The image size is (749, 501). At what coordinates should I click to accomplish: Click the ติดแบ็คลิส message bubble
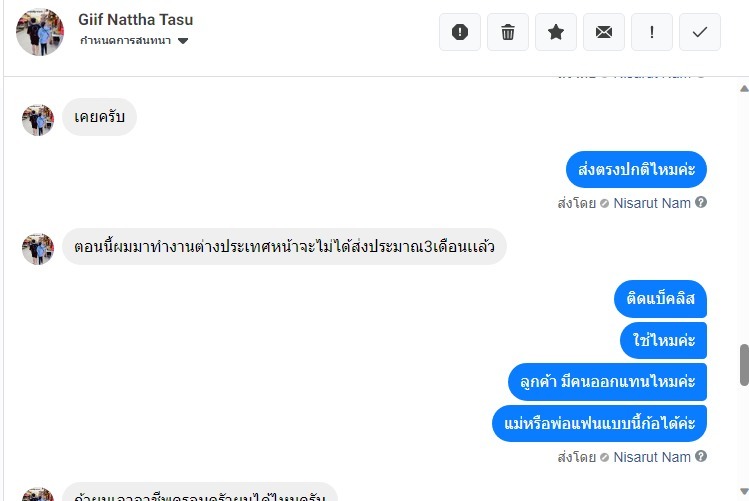point(660,299)
